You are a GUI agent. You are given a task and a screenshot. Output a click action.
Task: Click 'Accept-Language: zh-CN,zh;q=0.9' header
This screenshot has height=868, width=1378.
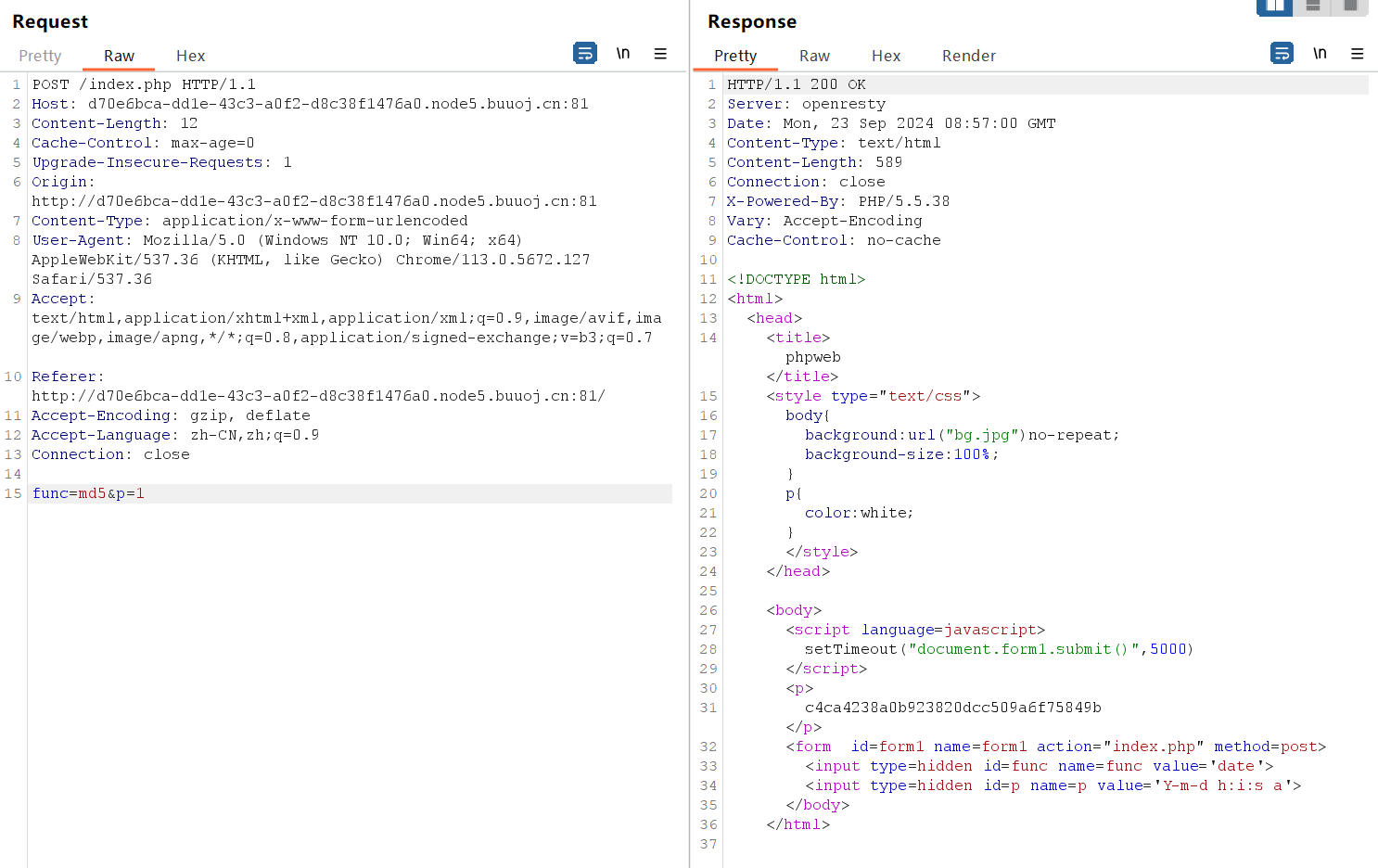pyautogui.click(x=175, y=435)
